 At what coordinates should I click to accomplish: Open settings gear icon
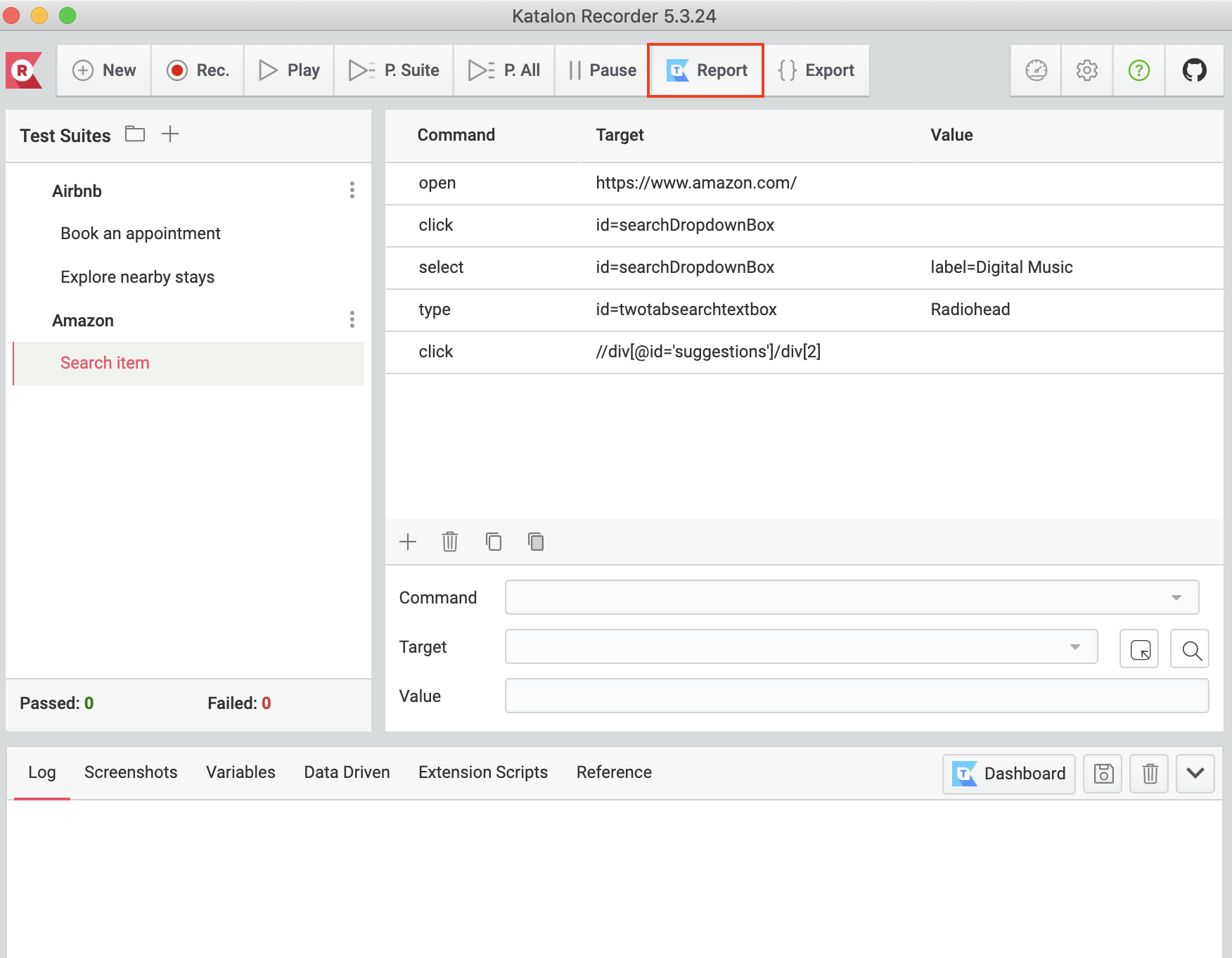click(1087, 70)
